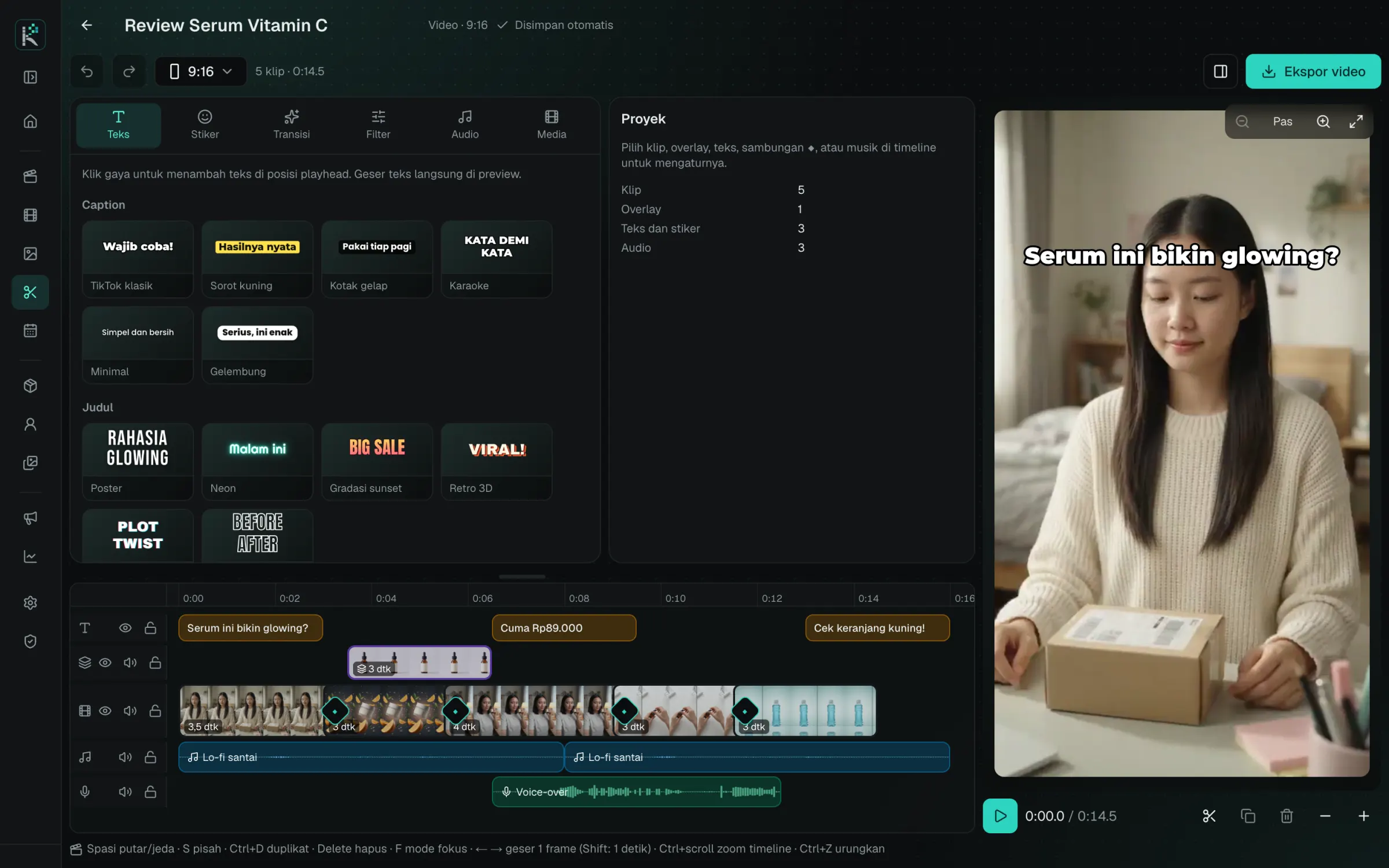Add the Karaoke caption style
Screen dimensions: 1389x868
click(x=496, y=259)
